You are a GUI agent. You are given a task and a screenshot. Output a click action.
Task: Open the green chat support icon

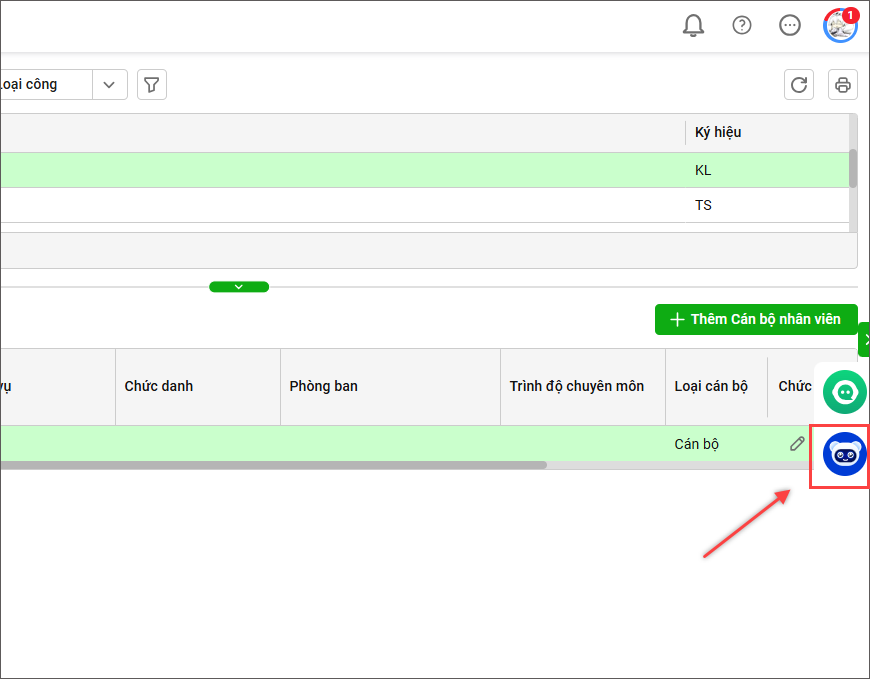pos(845,391)
